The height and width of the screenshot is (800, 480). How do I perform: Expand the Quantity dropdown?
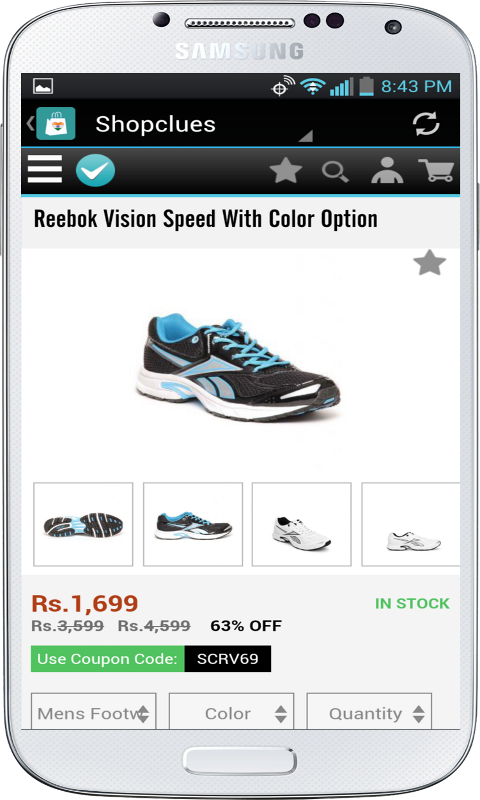click(x=369, y=711)
